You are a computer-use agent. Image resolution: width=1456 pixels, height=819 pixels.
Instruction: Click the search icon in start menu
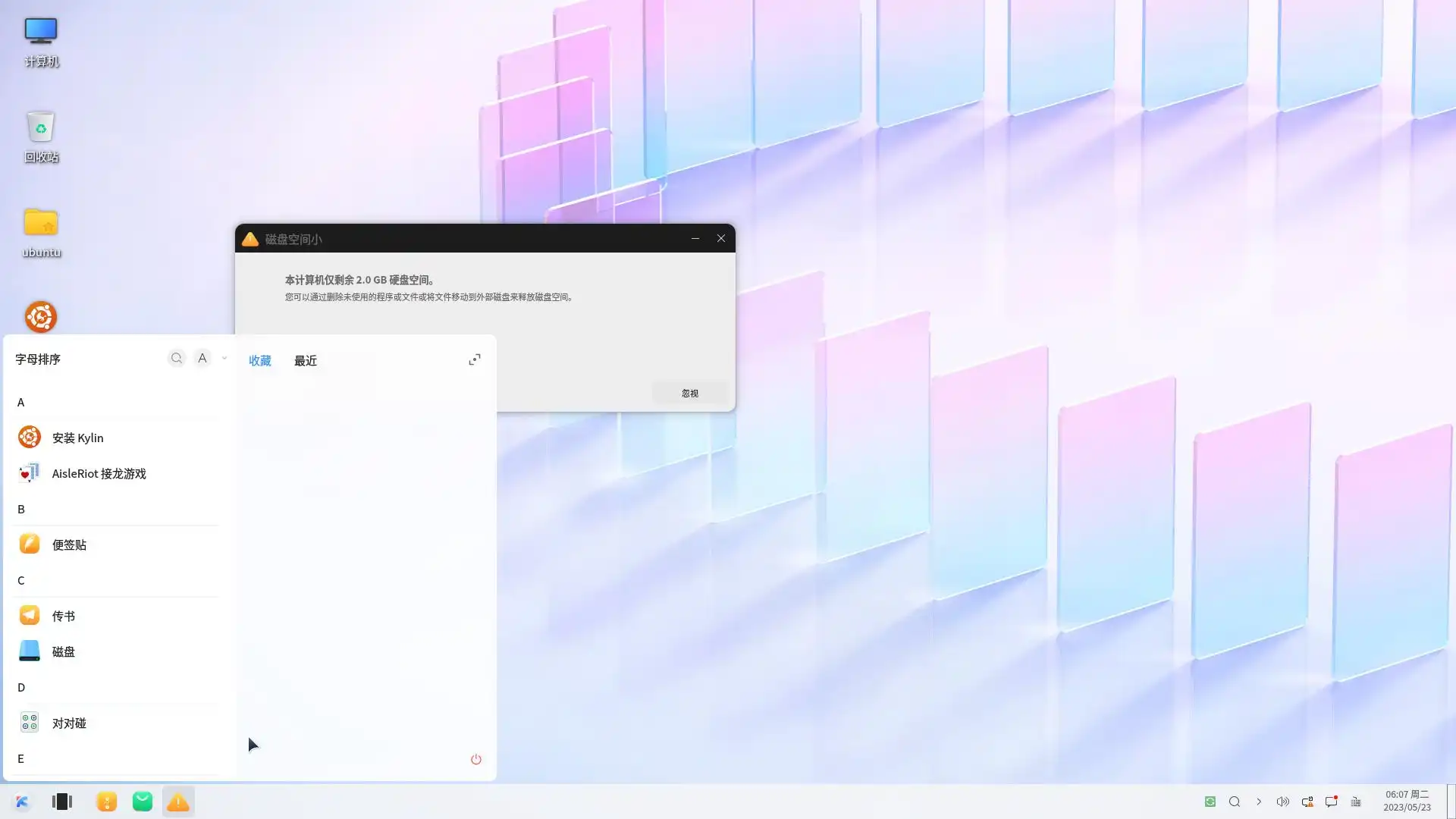pos(177,358)
